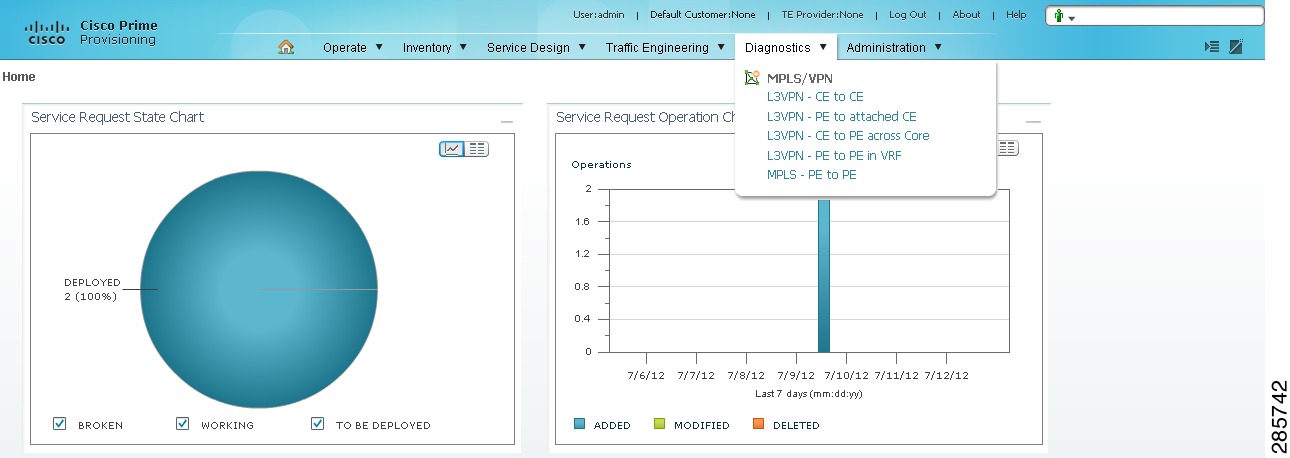
Task: Click the Log Out link
Action: [908, 15]
